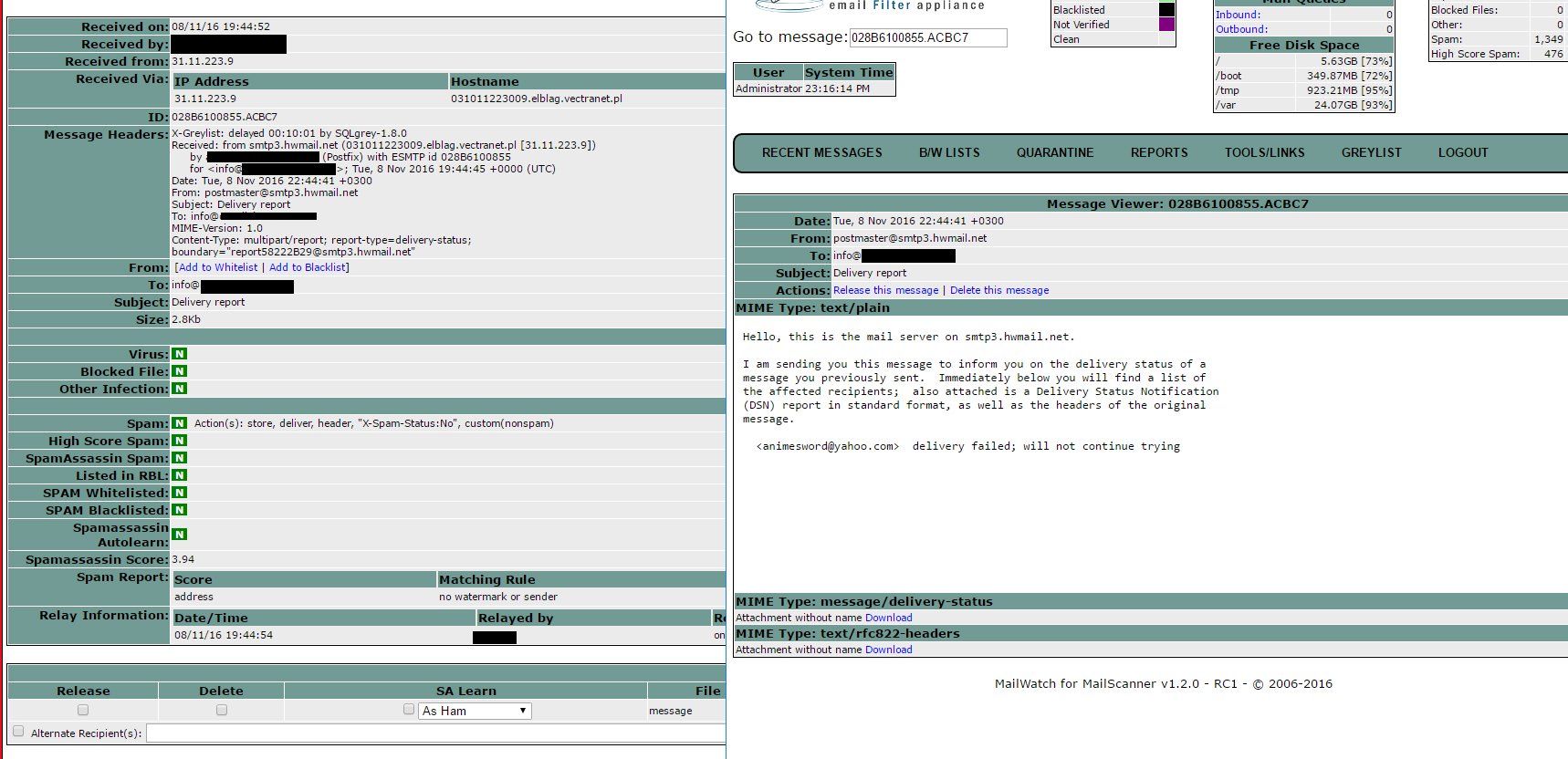
Task: Click the From address postmaster@smtp3.hwmail.net in viewer
Action: click(x=910, y=238)
